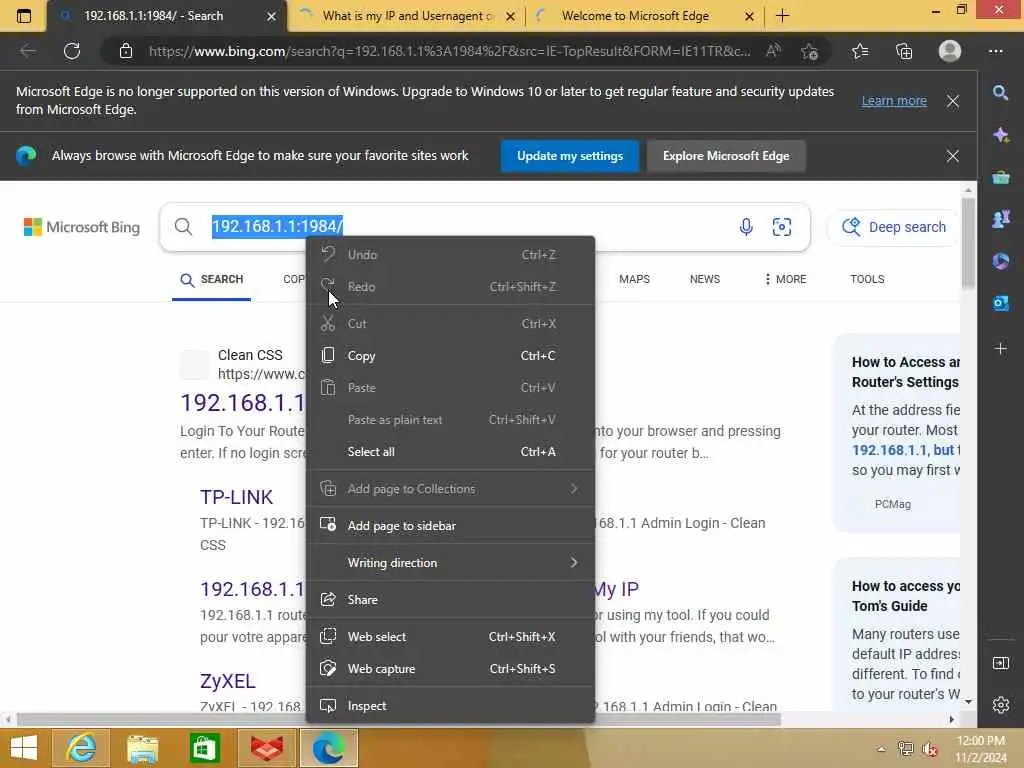Click the Learn more link
The height and width of the screenshot is (768, 1024).
click(893, 101)
